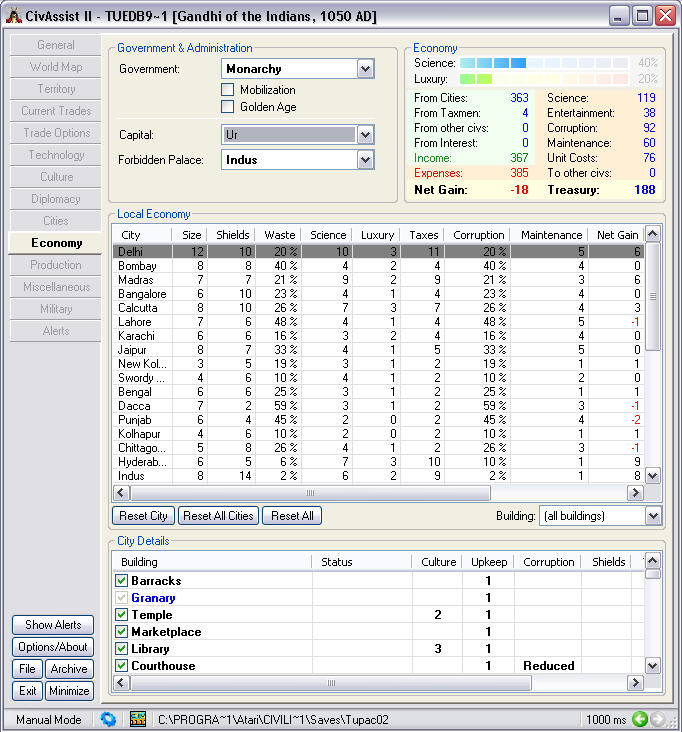This screenshot has height=732, width=682.
Task: Click the Local Economy horizontal scrollbar thumb
Action: coord(310,493)
